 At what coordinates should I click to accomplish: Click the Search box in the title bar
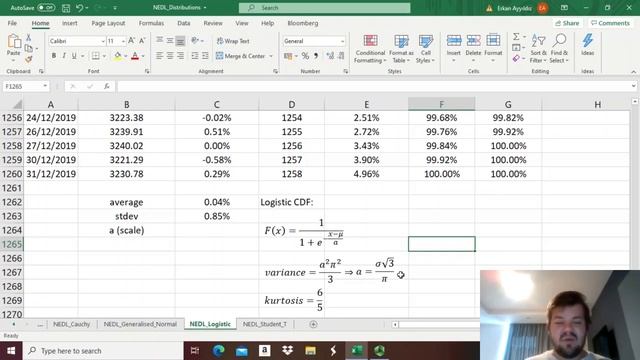coord(324,8)
